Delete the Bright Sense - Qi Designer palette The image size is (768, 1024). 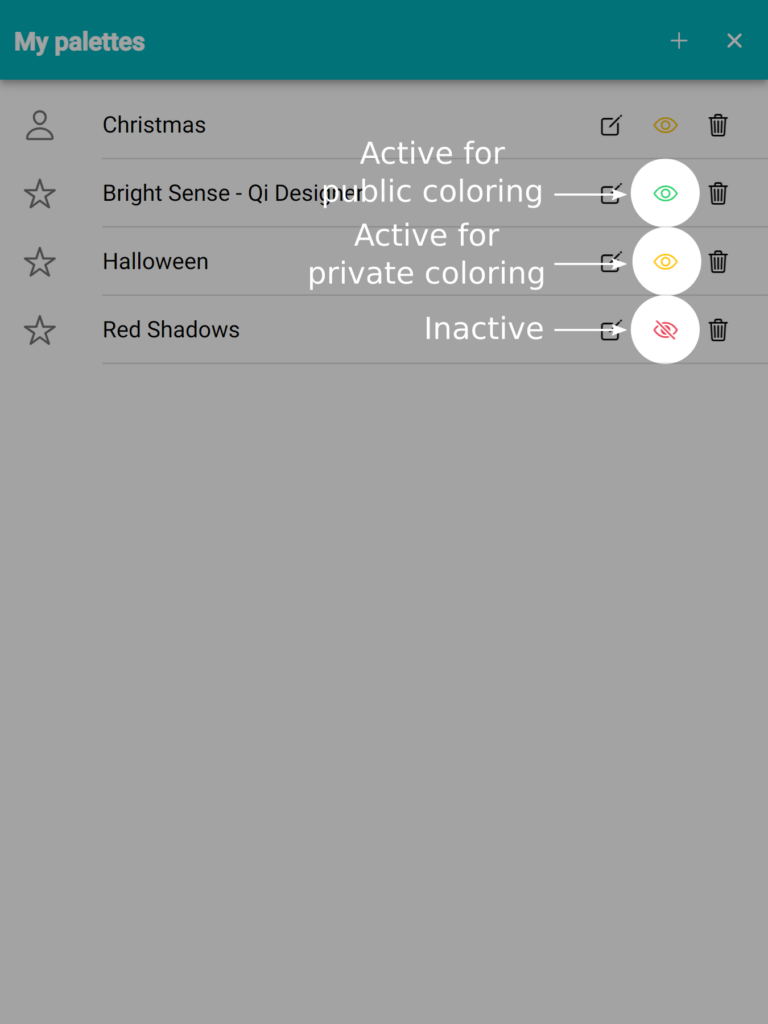tap(718, 193)
